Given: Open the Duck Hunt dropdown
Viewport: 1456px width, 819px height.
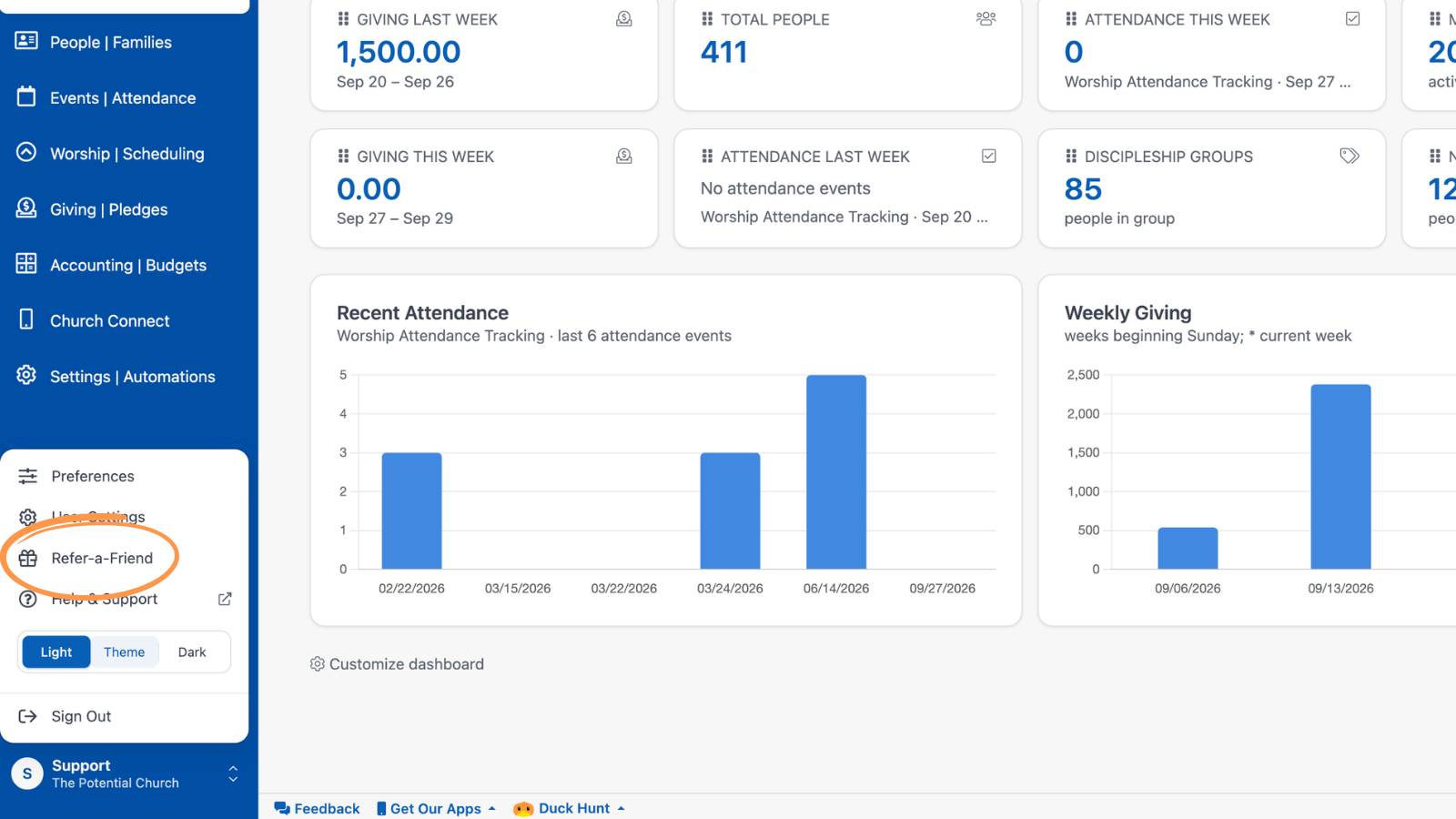Looking at the screenshot, I should [x=570, y=808].
